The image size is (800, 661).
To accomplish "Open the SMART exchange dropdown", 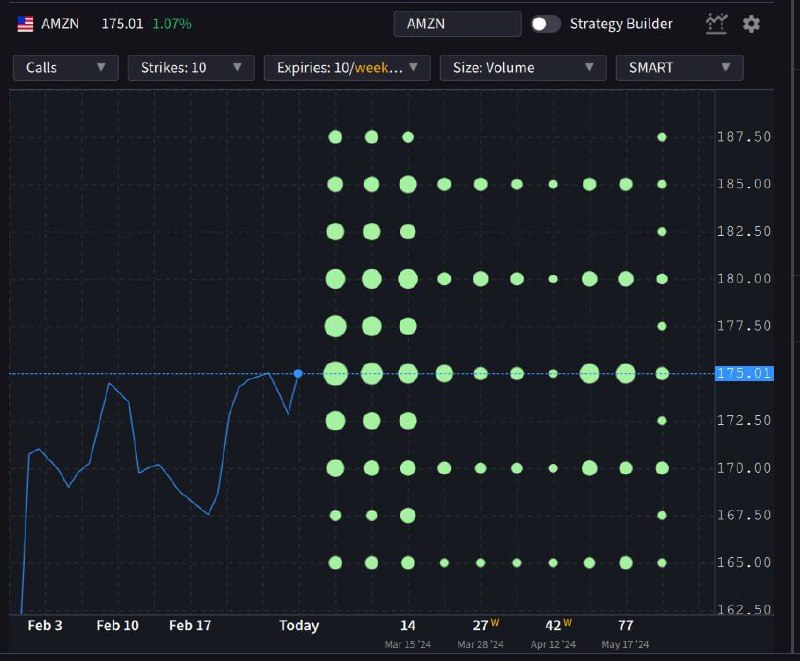I will [679, 68].
